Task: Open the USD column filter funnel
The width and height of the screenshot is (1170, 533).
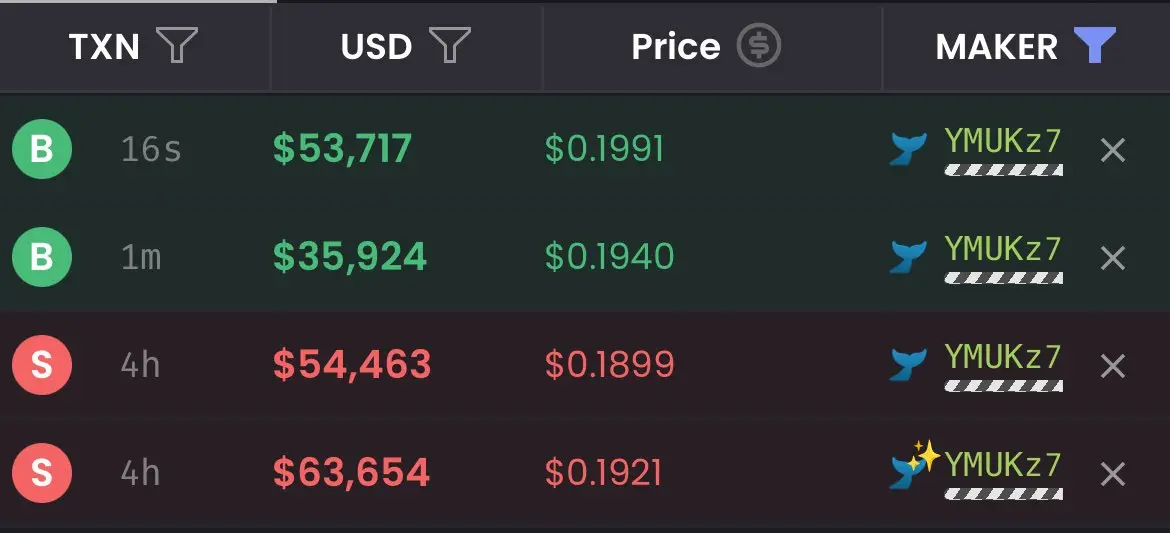Action: click(x=450, y=46)
